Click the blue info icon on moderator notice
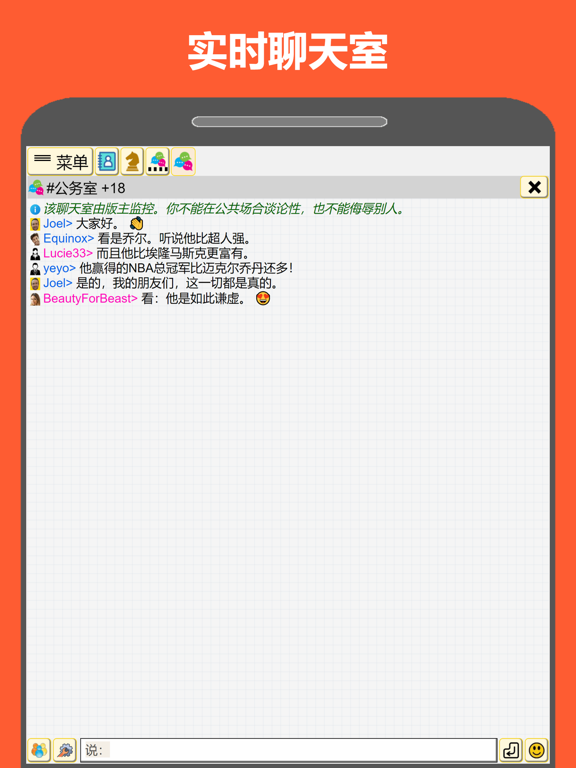 [35, 210]
